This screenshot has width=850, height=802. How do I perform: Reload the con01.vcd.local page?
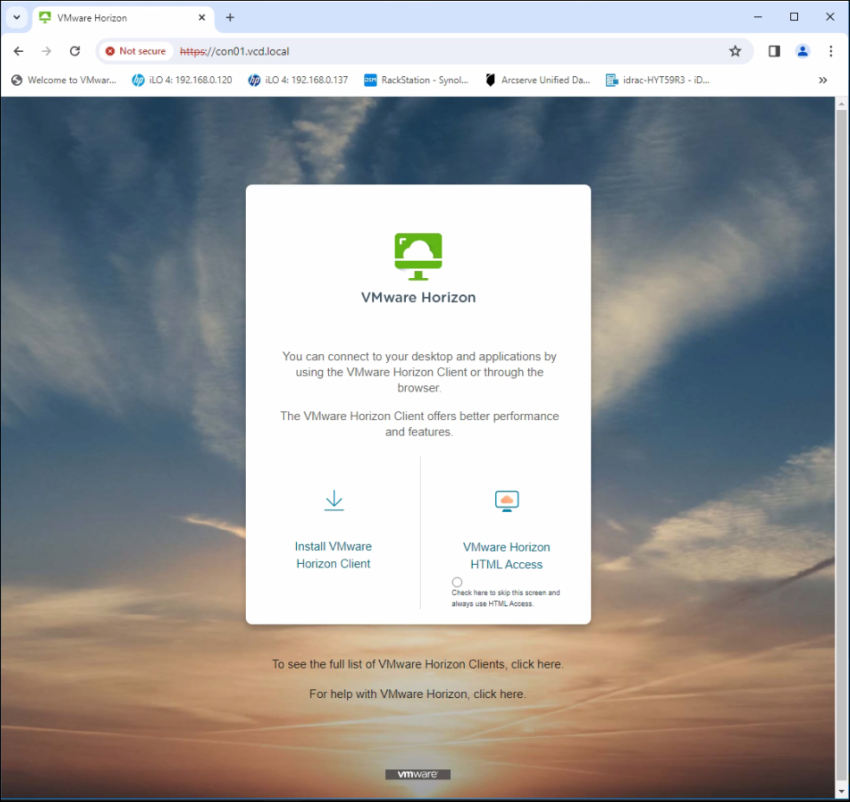[x=75, y=51]
